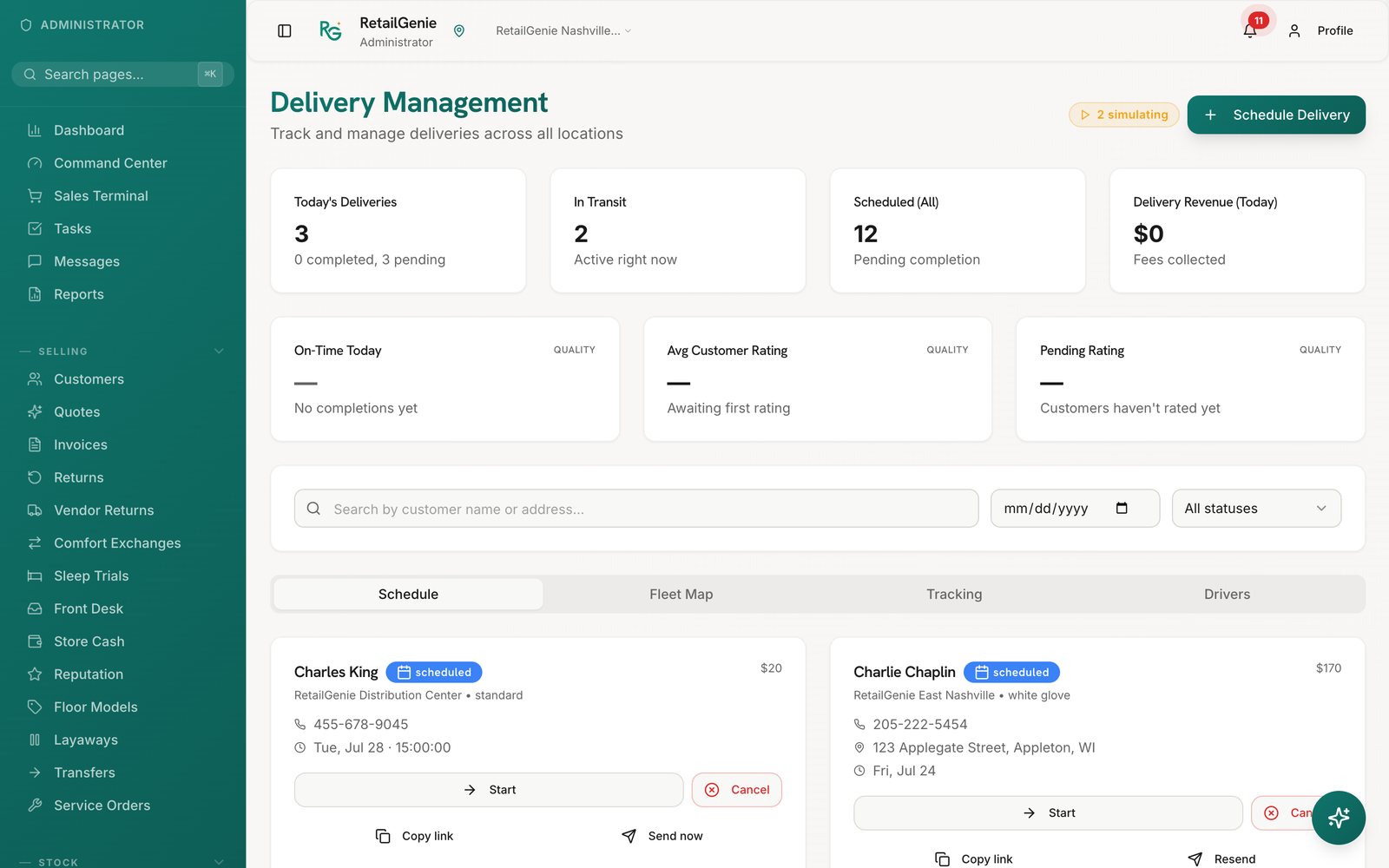
Task: Click the Tasks checkbox icon
Action: (x=35, y=228)
